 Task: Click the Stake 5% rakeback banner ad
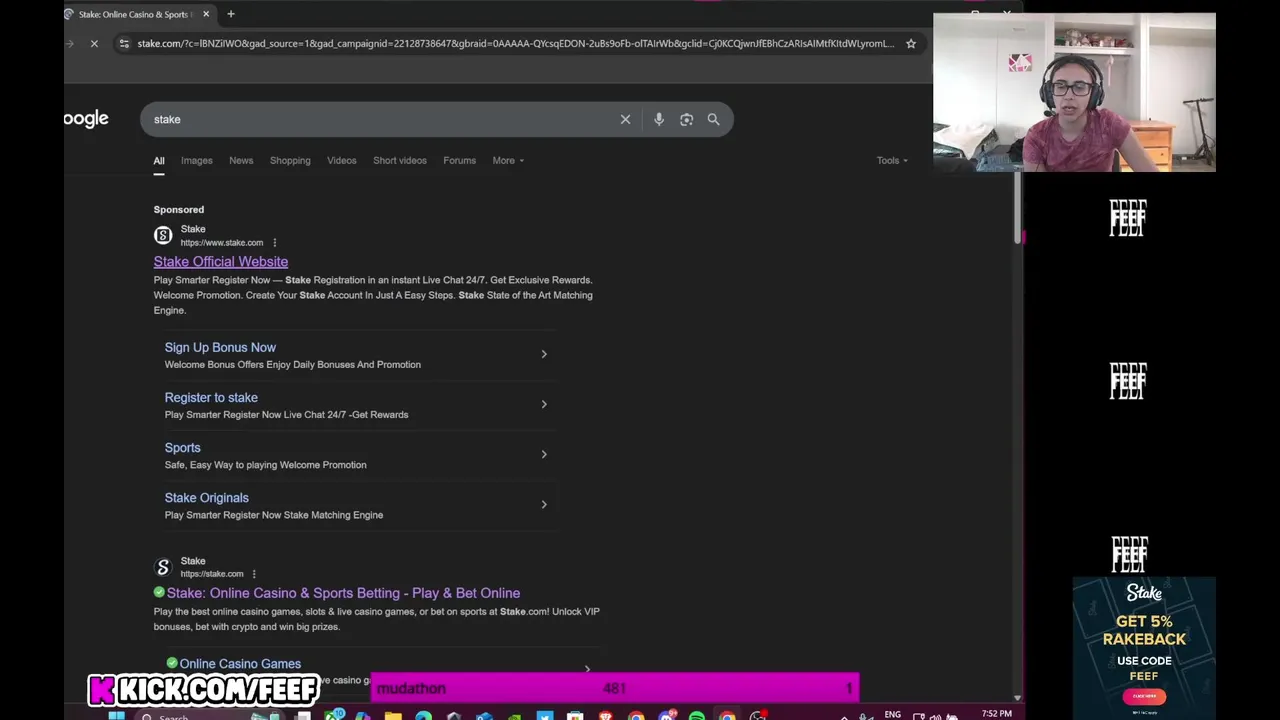1144,647
